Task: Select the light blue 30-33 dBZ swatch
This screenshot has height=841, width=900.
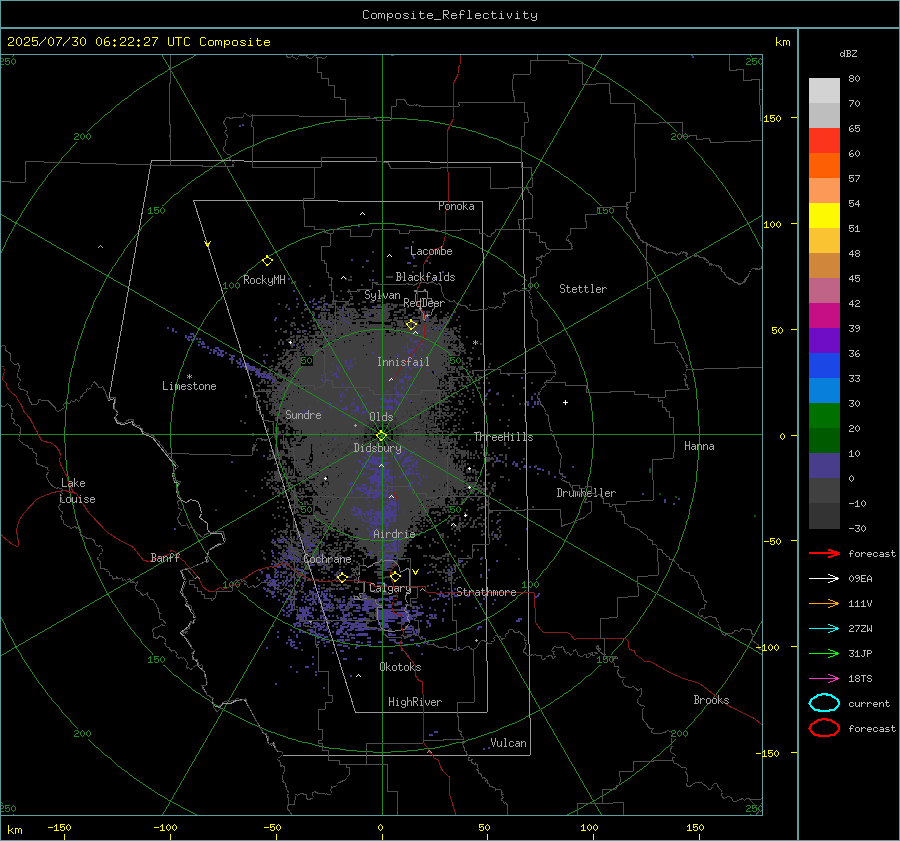Action: (x=824, y=391)
